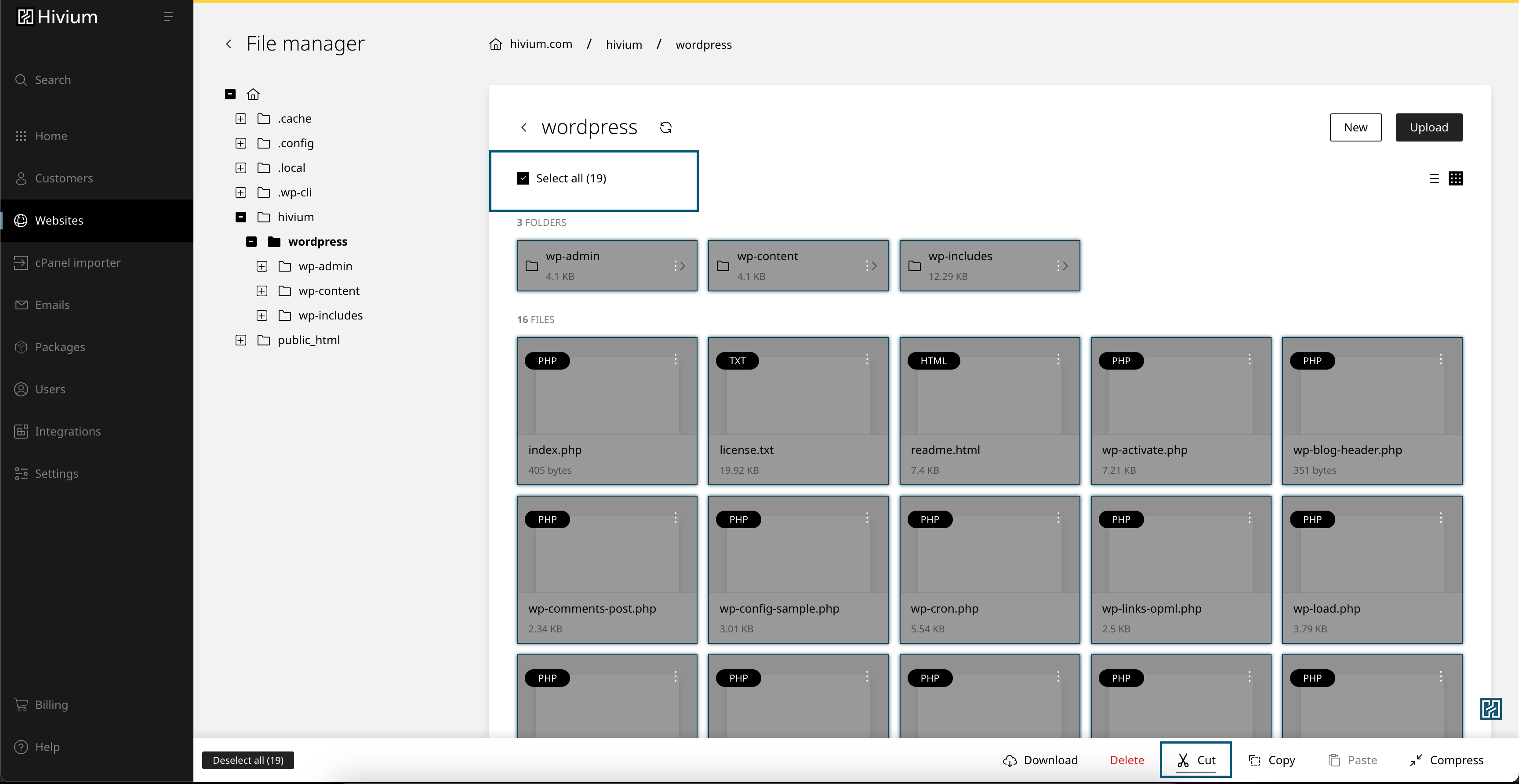Viewport: 1519px width, 784px height.
Task: Refresh the wordpress folder listing
Action: pyautogui.click(x=666, y=127)
